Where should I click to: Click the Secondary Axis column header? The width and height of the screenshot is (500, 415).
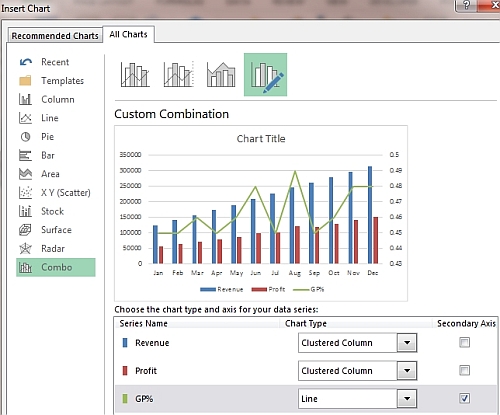pyautogui.click(x=466, y=323)
